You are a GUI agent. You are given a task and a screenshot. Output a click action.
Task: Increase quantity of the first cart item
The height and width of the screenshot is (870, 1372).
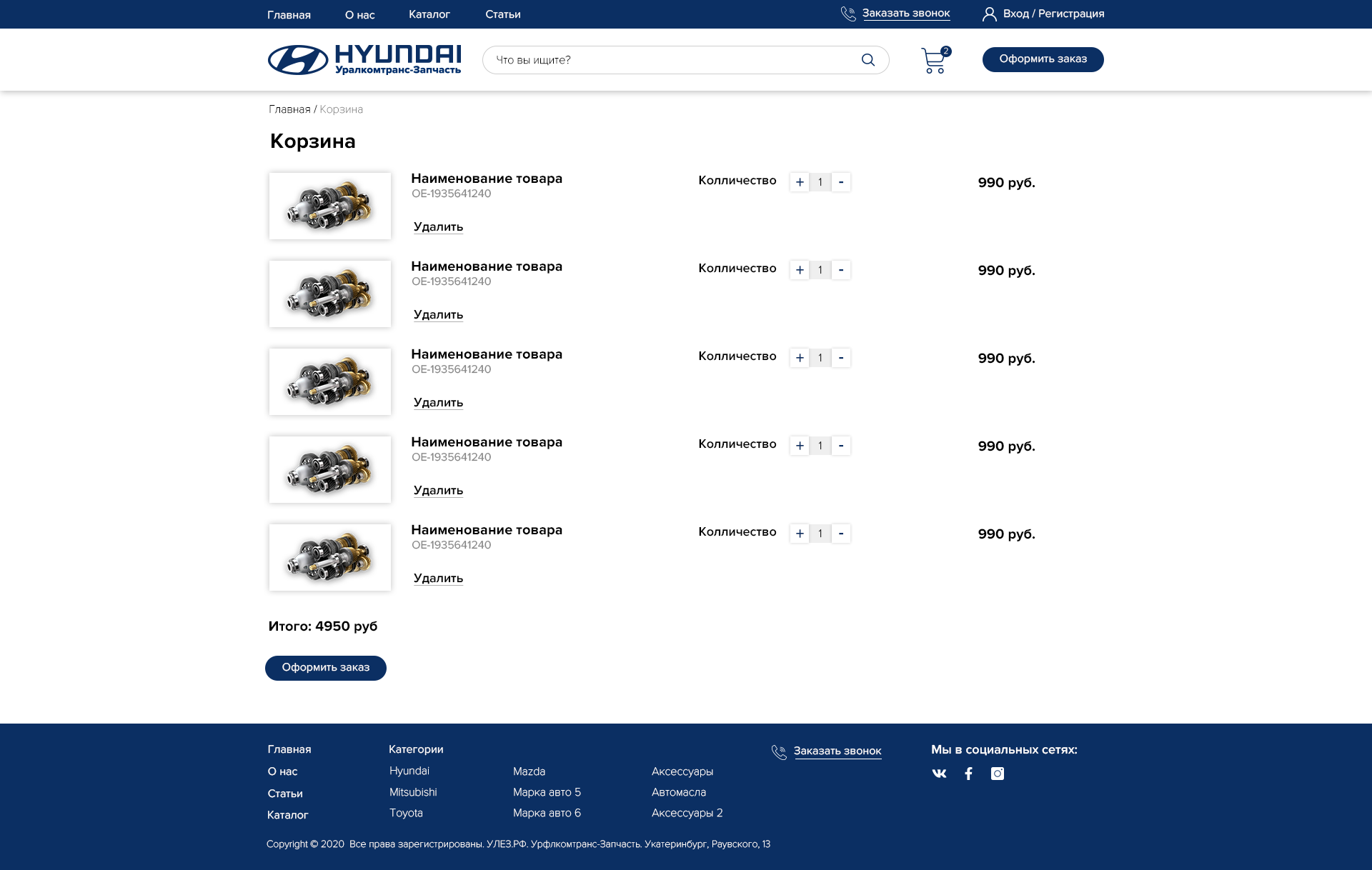click(x=800, y=182)
